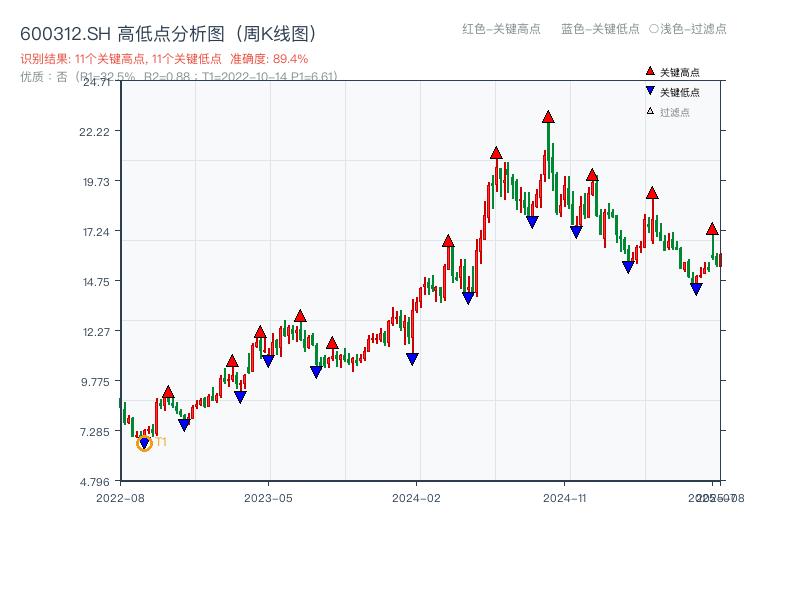
Task: Click the 2024-11 x-axis date label
Action: point(564,498)
